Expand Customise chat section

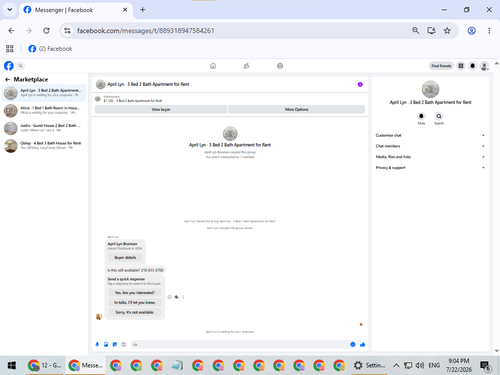click(x=430, y=135)
